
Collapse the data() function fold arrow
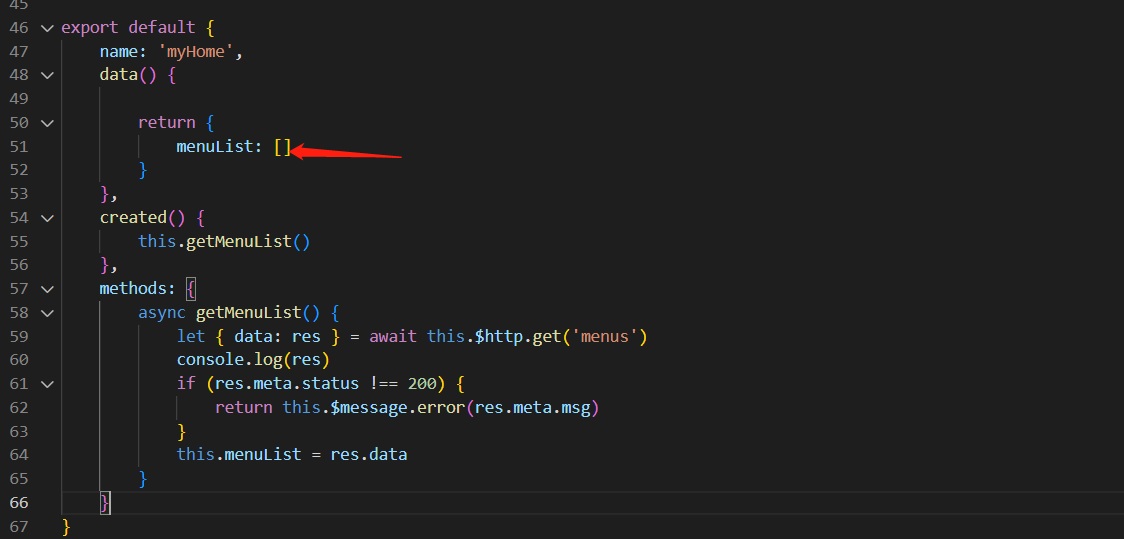(47, 75)
